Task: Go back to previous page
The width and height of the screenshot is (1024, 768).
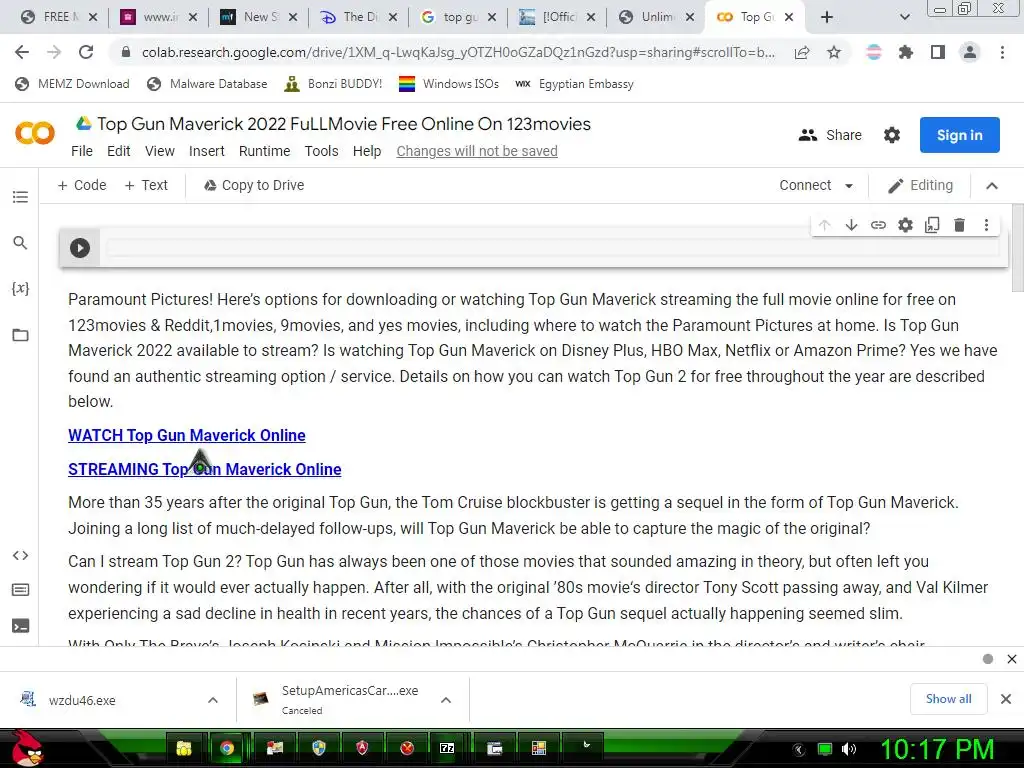Action: 22,52
